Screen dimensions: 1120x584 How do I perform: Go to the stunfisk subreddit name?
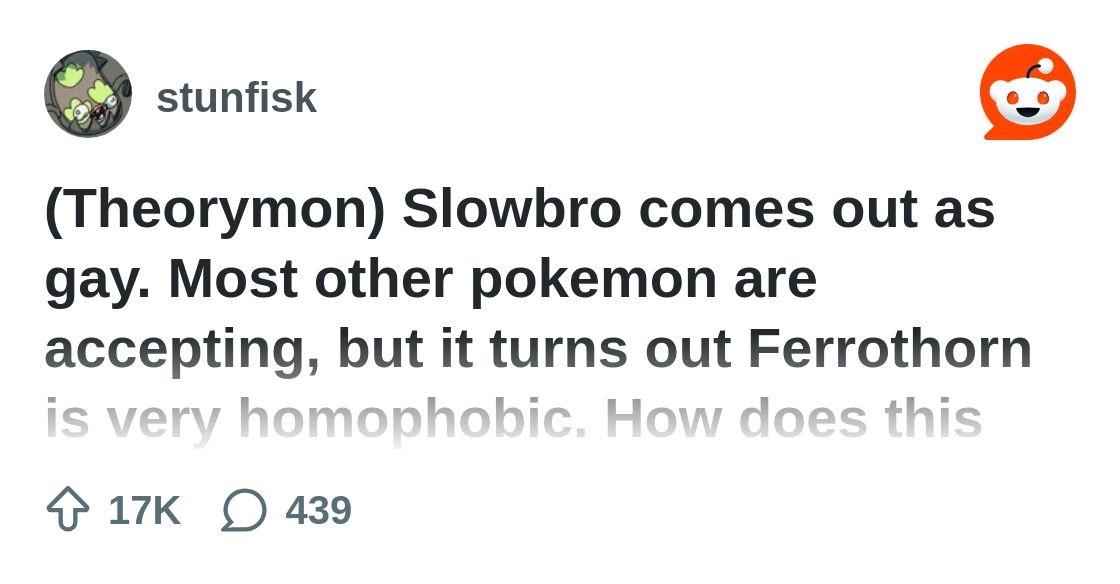tap(236, 98)
